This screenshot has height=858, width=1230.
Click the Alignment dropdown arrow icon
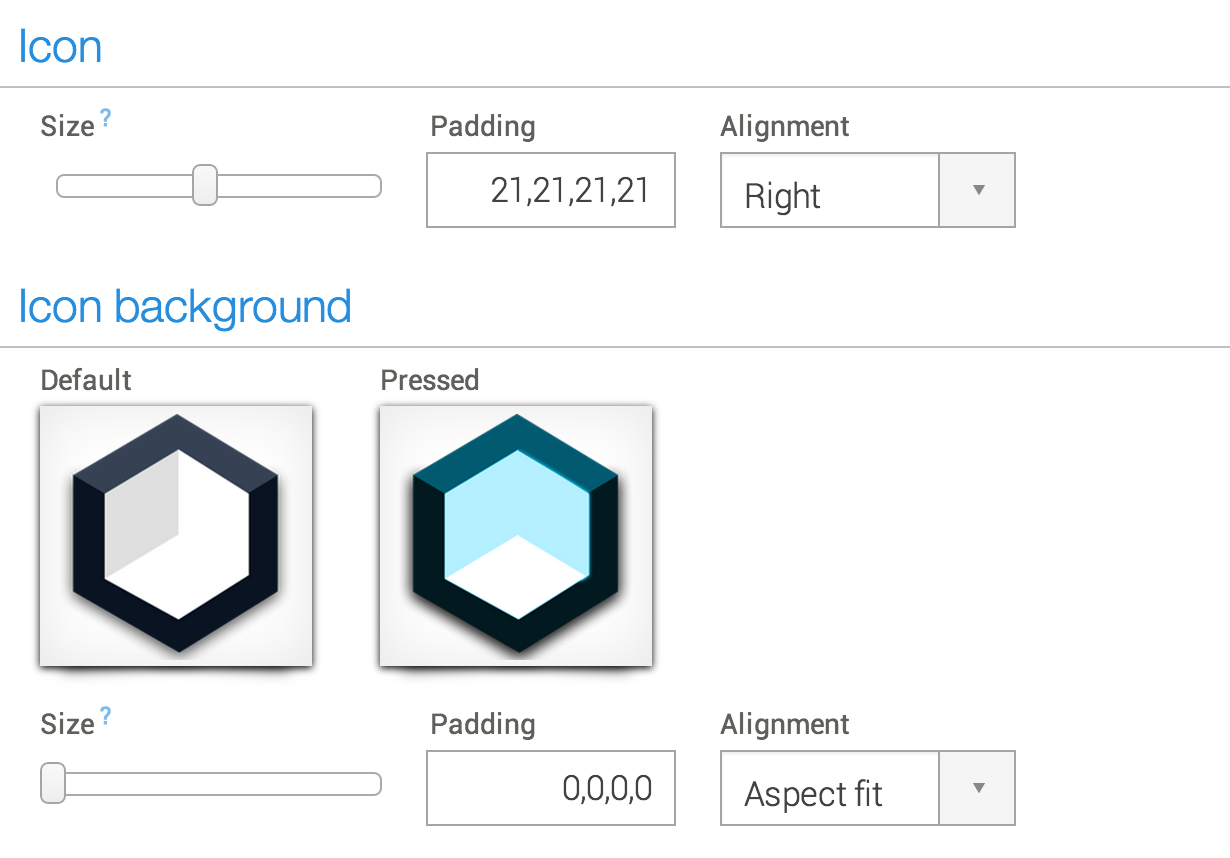[976, 190]
